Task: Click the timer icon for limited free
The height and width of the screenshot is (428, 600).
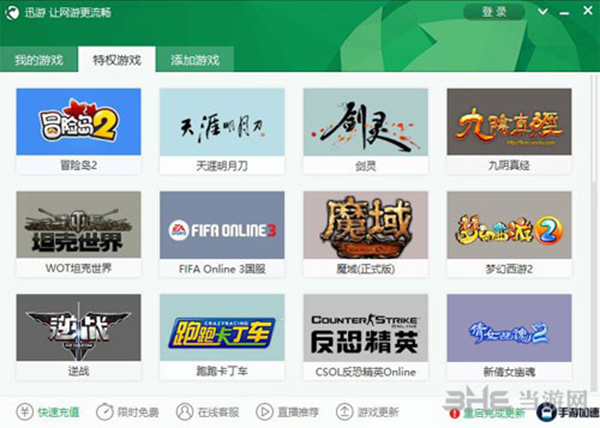Action: [x=104, y=412]
